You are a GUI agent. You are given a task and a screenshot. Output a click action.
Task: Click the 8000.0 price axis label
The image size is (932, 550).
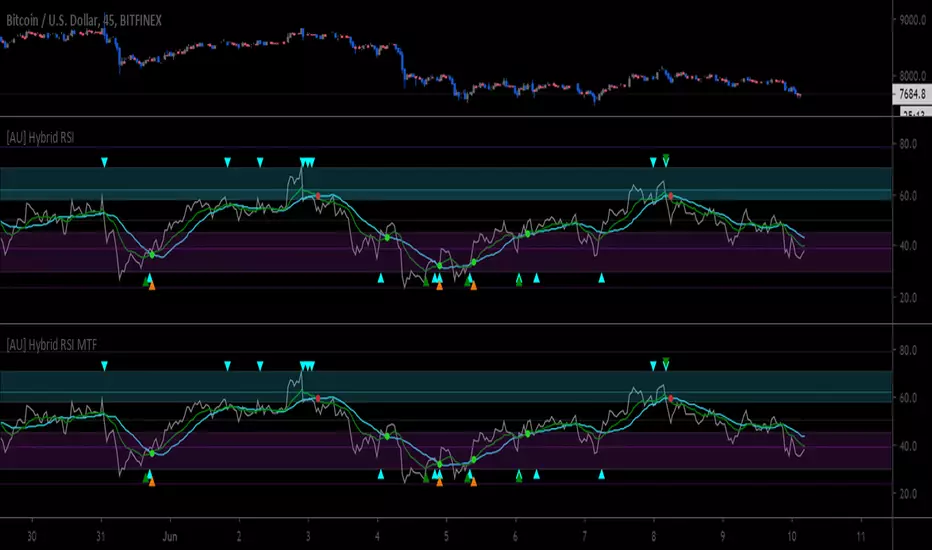click(911, 76)
